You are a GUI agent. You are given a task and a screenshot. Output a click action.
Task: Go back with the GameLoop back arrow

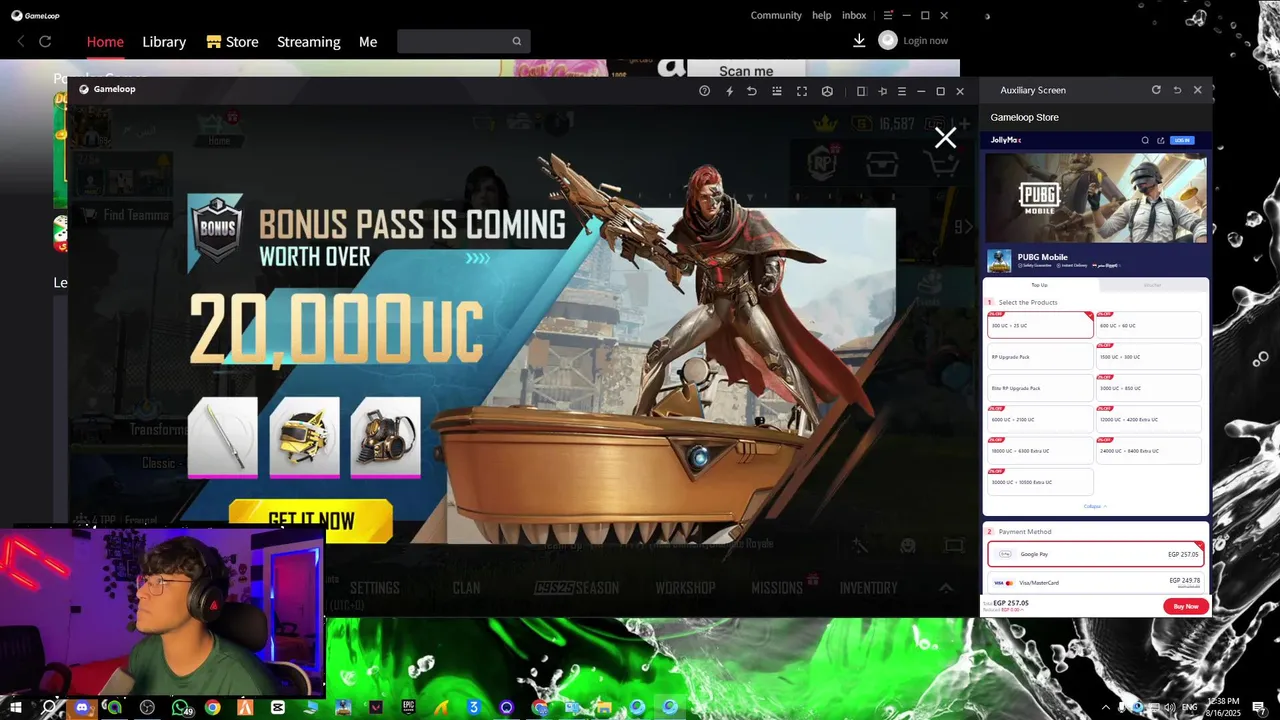coord(21,41)
